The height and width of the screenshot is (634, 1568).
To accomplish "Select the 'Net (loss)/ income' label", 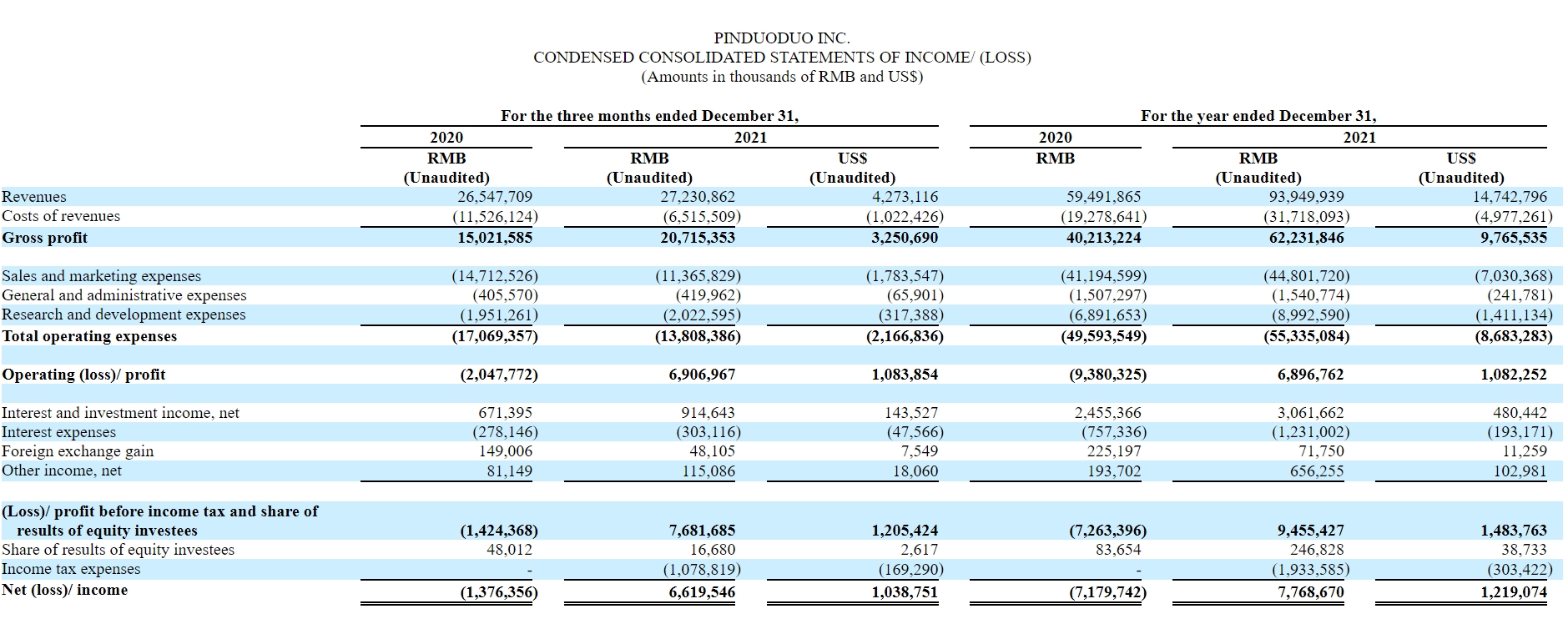I will click(x=65, y=590).
